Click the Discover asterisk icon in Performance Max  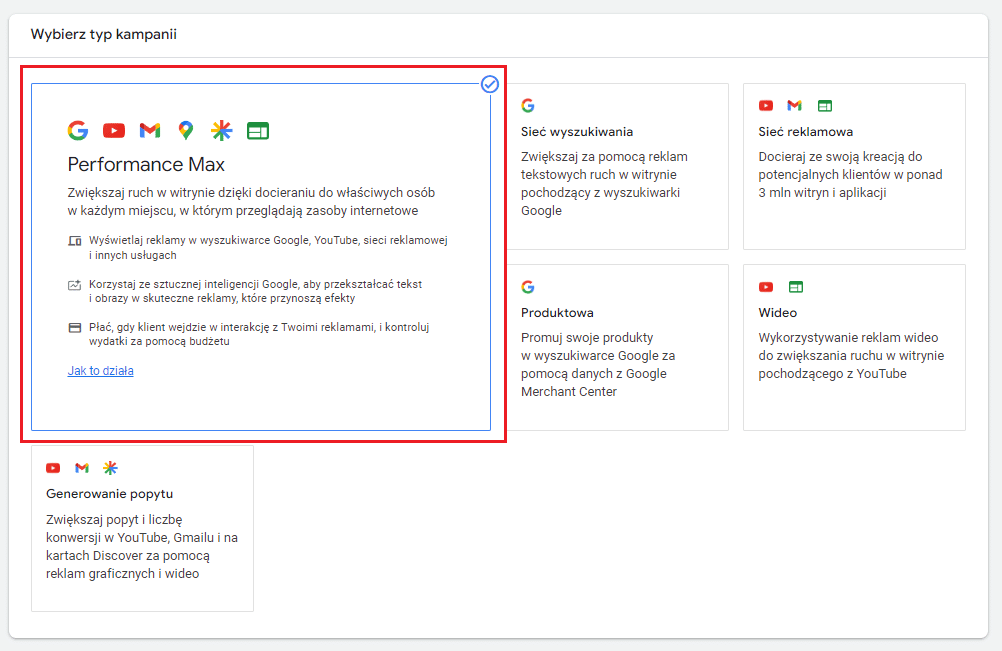[x=221, y=130]
